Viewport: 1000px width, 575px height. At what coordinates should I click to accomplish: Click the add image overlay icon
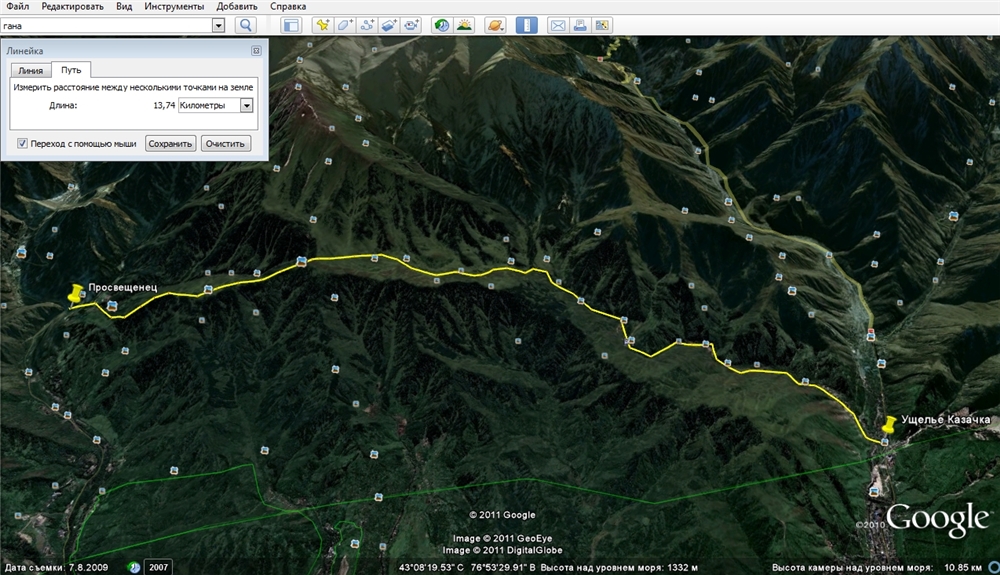coord(389,25)
